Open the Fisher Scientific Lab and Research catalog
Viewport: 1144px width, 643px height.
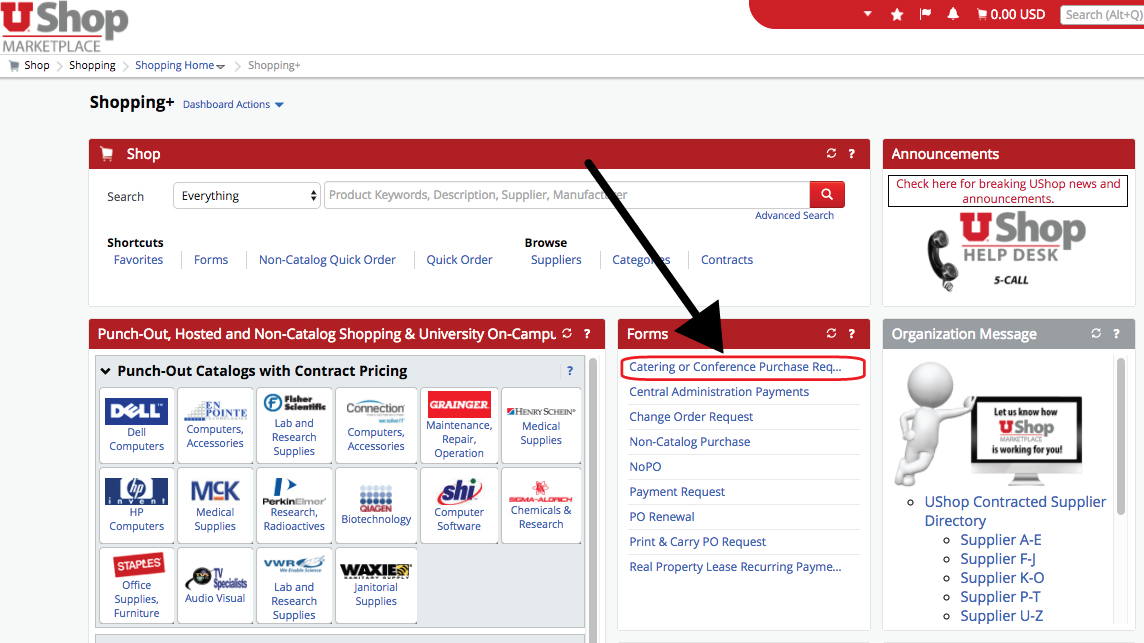point(294,426)
